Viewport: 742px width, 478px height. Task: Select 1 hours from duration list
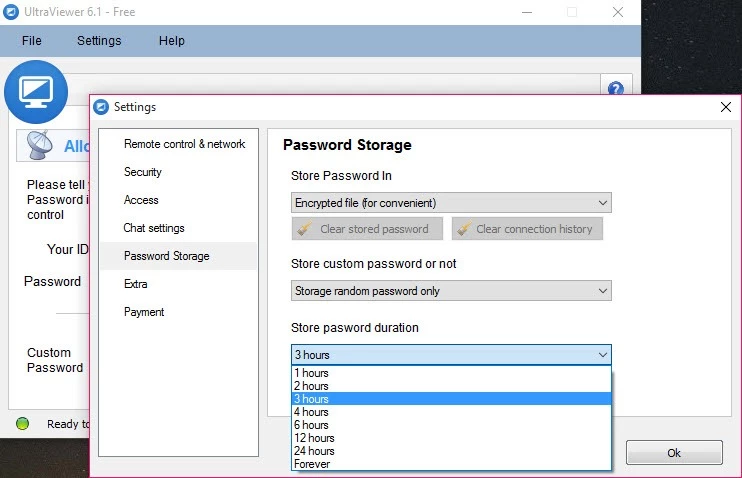(x=312, y=373)
